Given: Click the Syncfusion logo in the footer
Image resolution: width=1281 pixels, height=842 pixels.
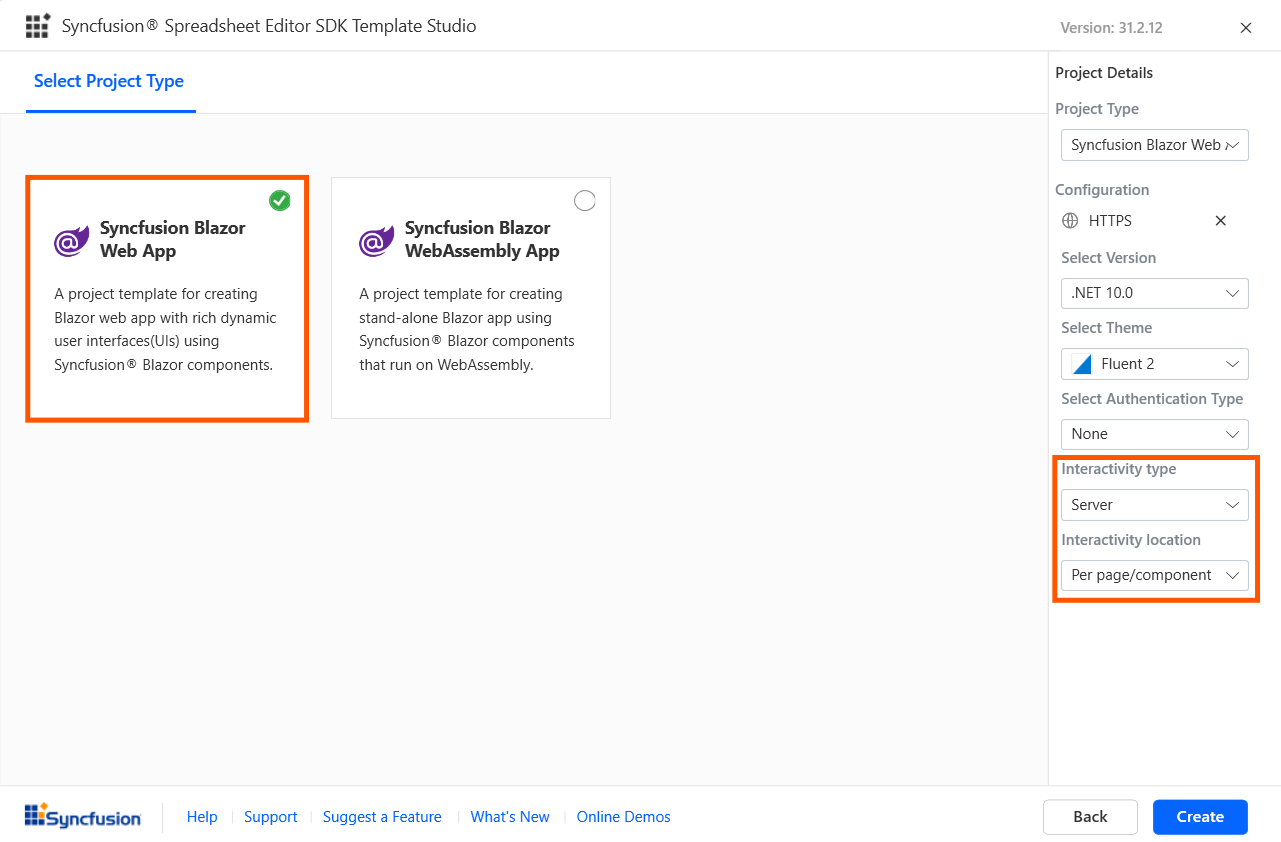Looking at the screenshot, I should point(82,816).
